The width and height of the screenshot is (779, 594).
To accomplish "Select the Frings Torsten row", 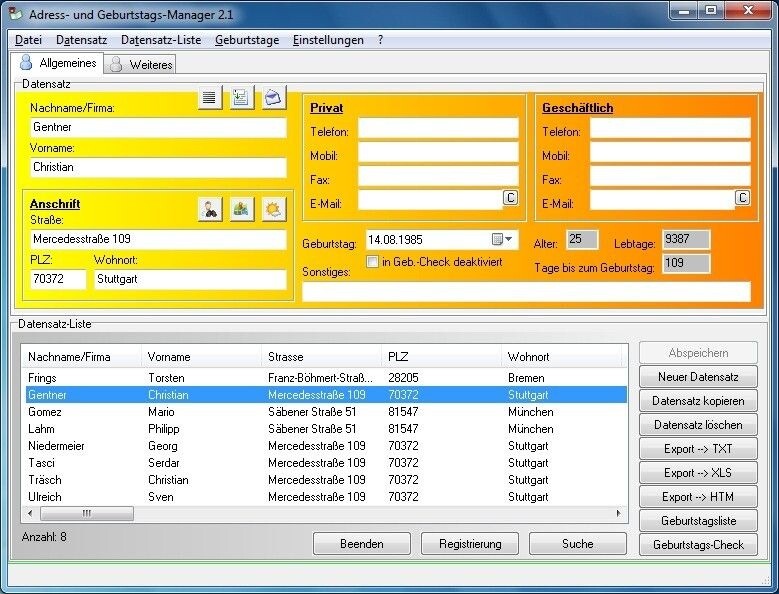I will (x=326, y=378).
